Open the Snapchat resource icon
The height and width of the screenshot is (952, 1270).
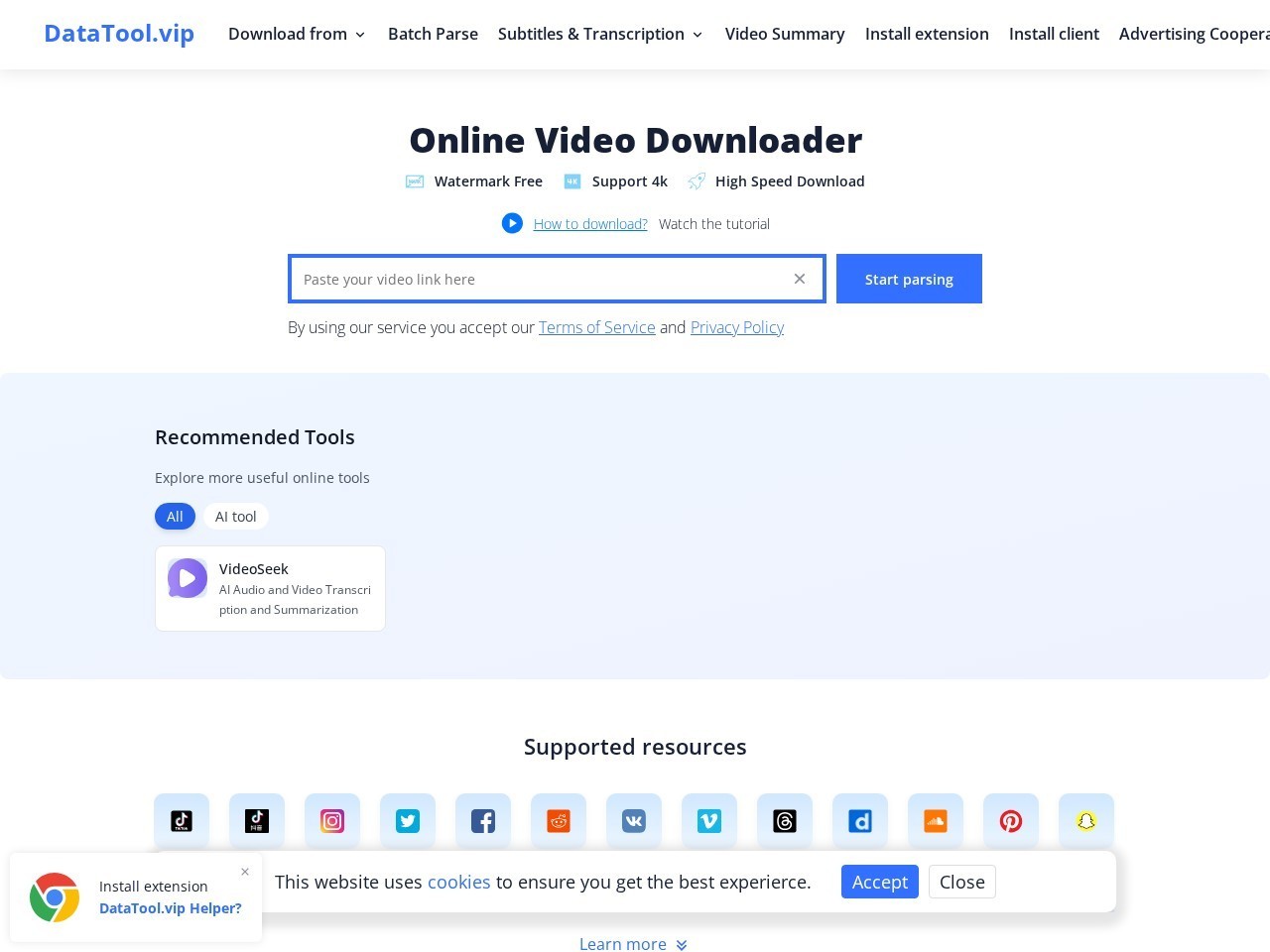(x=1086, y=821)
